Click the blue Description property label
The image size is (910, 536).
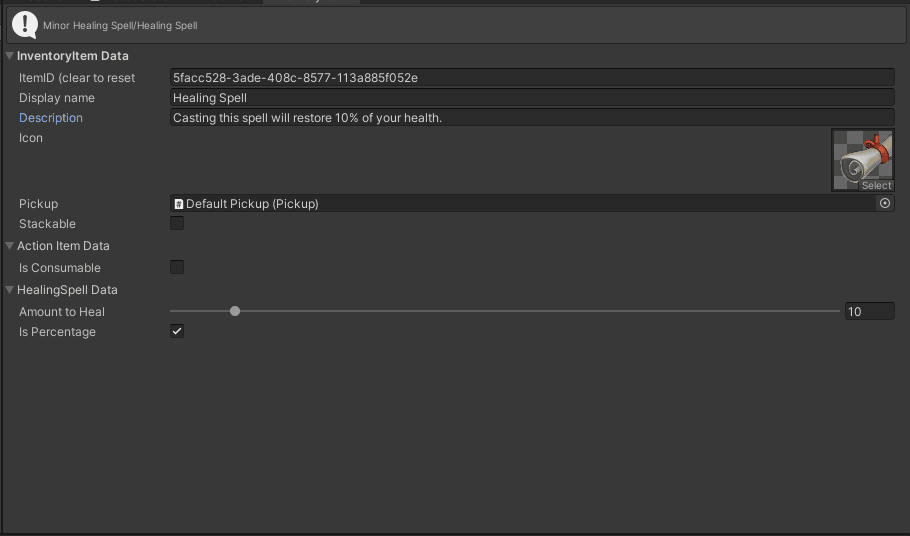coord(51,118)
